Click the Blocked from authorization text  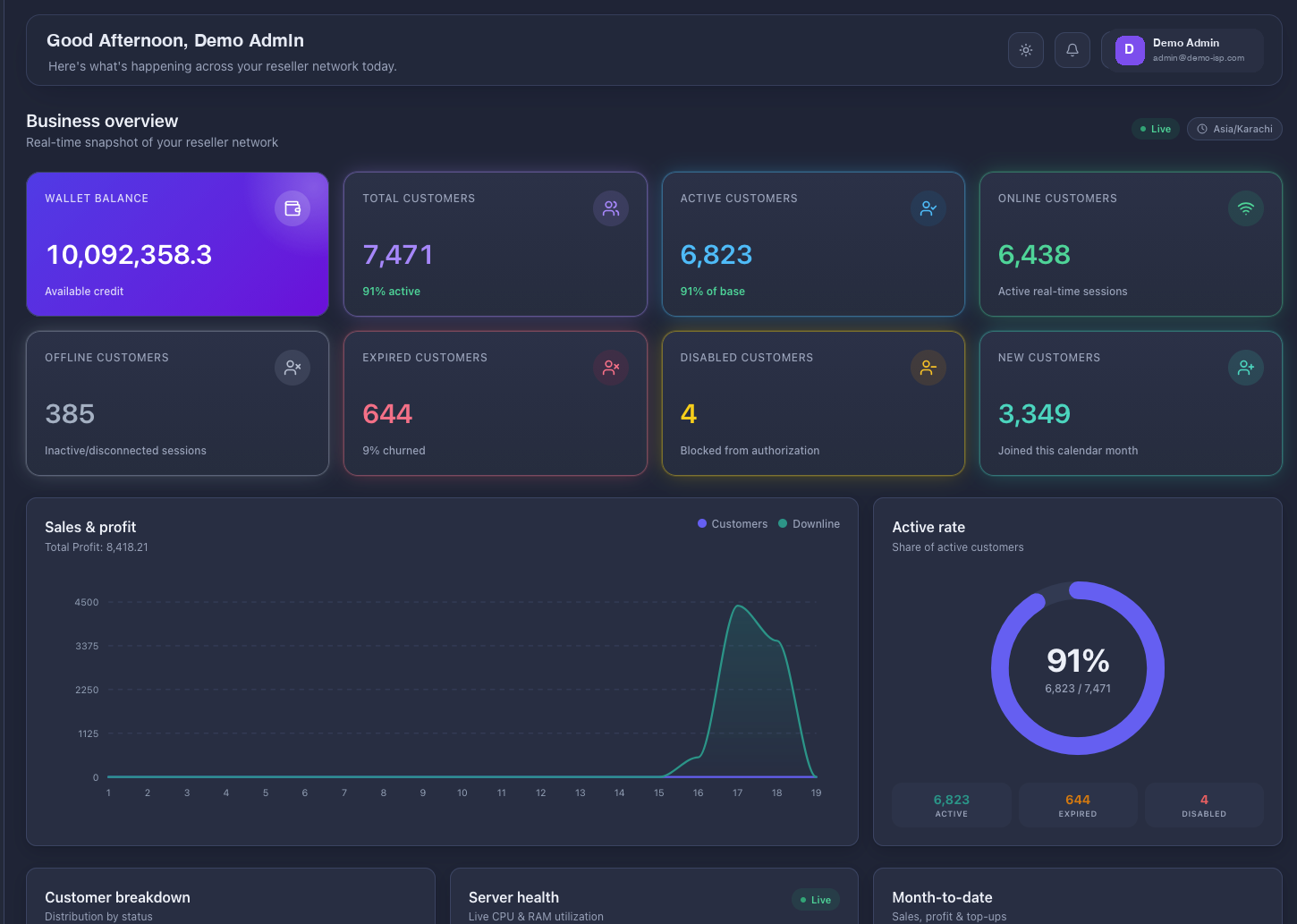[x=750, y=451]
